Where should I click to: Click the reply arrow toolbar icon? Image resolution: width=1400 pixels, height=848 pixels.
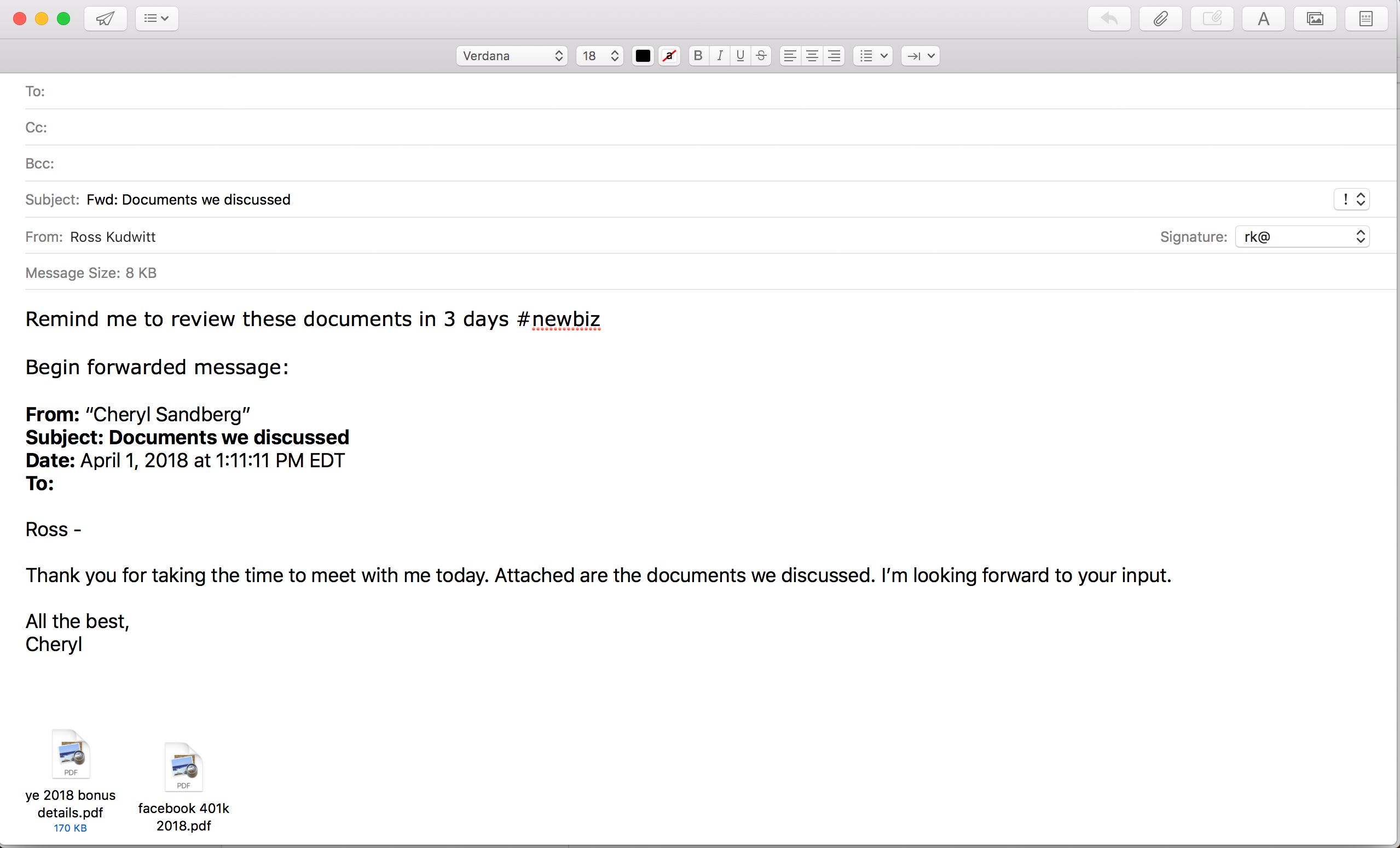pos(1108,19)
